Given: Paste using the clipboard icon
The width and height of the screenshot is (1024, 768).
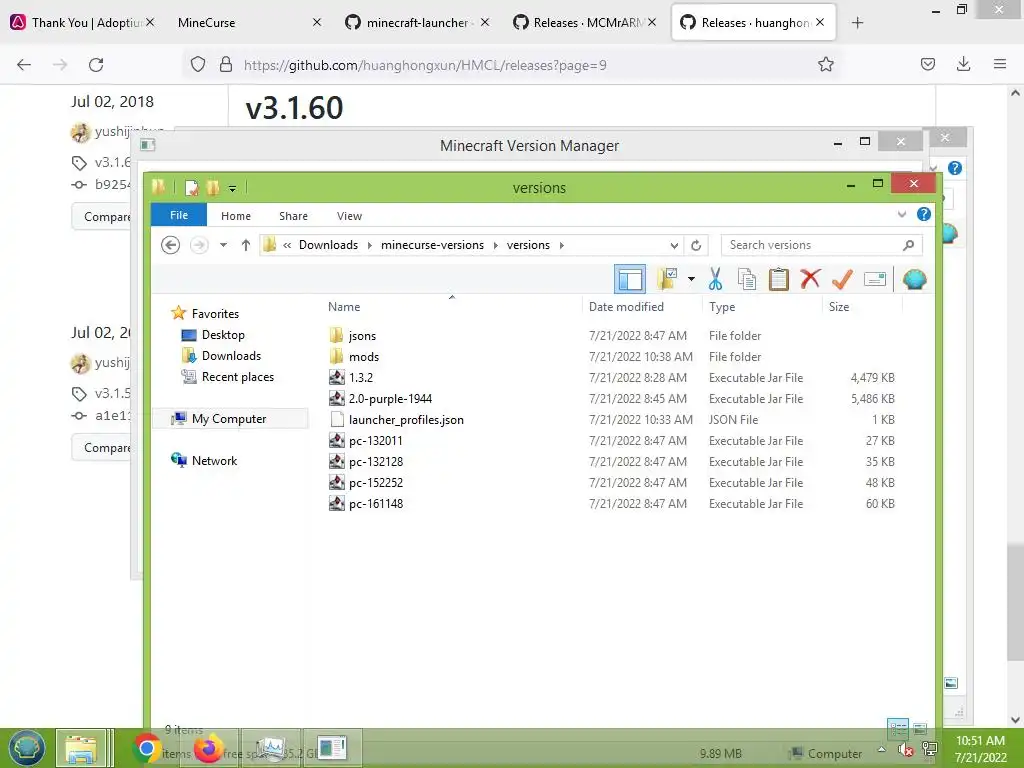Looking at the screenshot, I should pos(778,280).
